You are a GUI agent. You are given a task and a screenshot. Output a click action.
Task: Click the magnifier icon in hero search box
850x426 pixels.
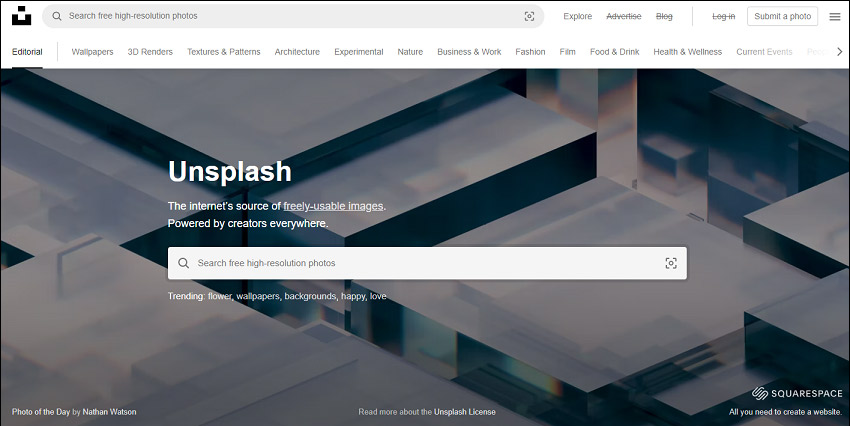(184, 263)
